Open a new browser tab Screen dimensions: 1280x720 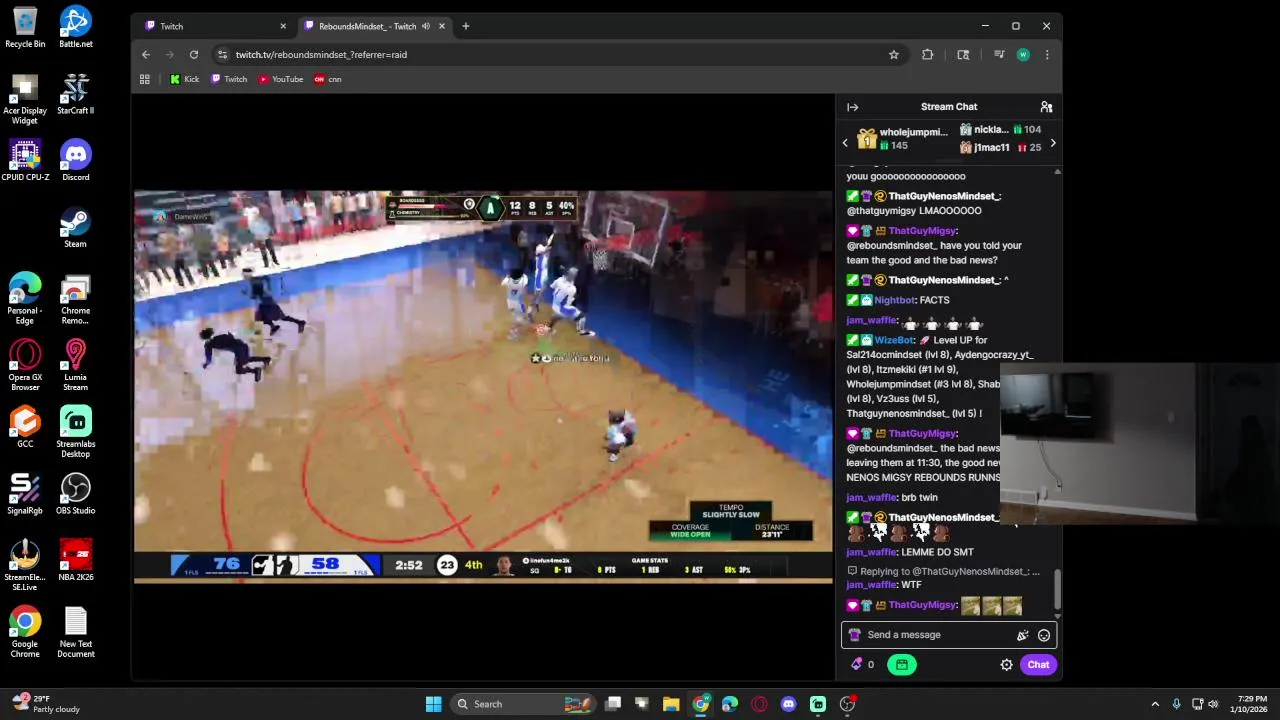[465, 26]
